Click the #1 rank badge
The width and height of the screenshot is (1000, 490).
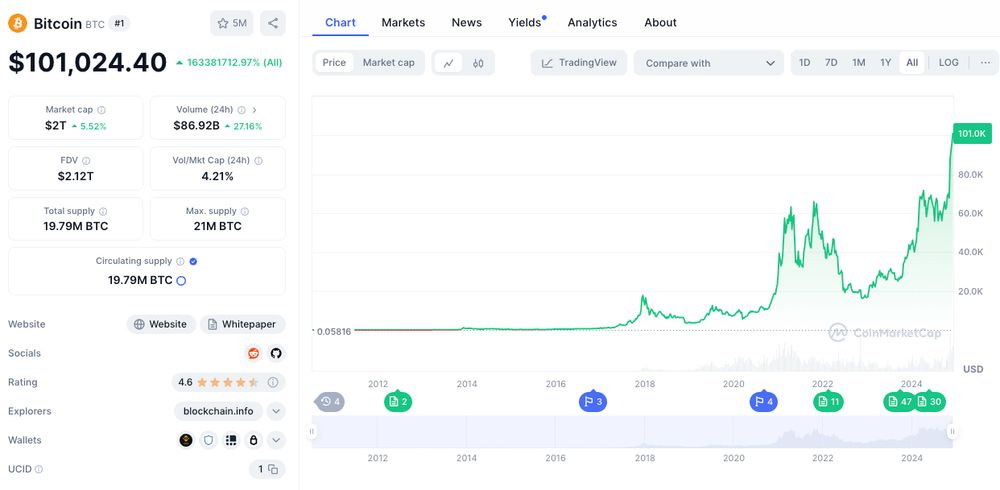[x=119, y=24]
